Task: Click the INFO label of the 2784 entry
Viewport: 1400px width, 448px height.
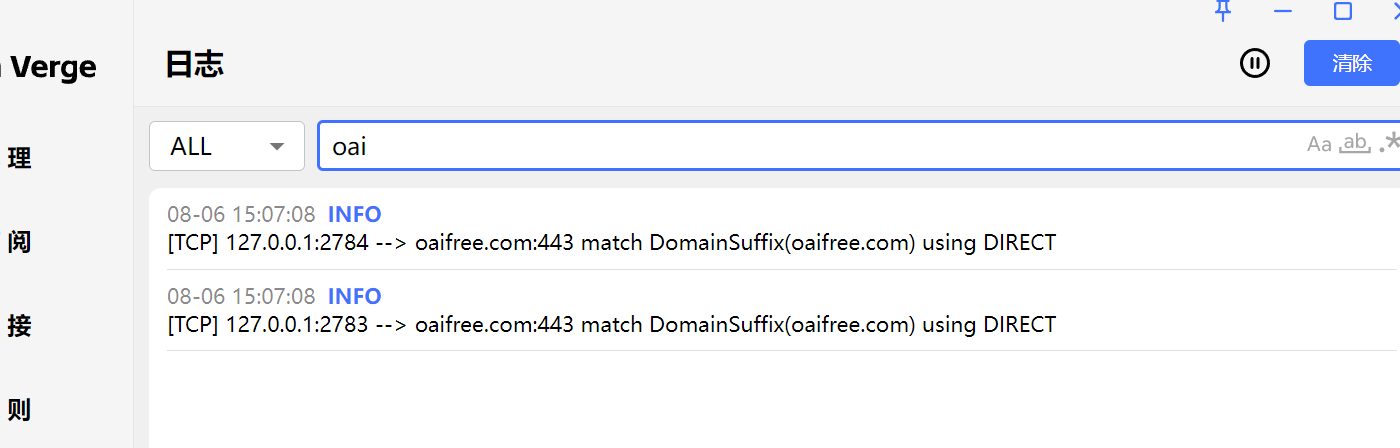Action: pyautogui.click(x=354, y=214)
